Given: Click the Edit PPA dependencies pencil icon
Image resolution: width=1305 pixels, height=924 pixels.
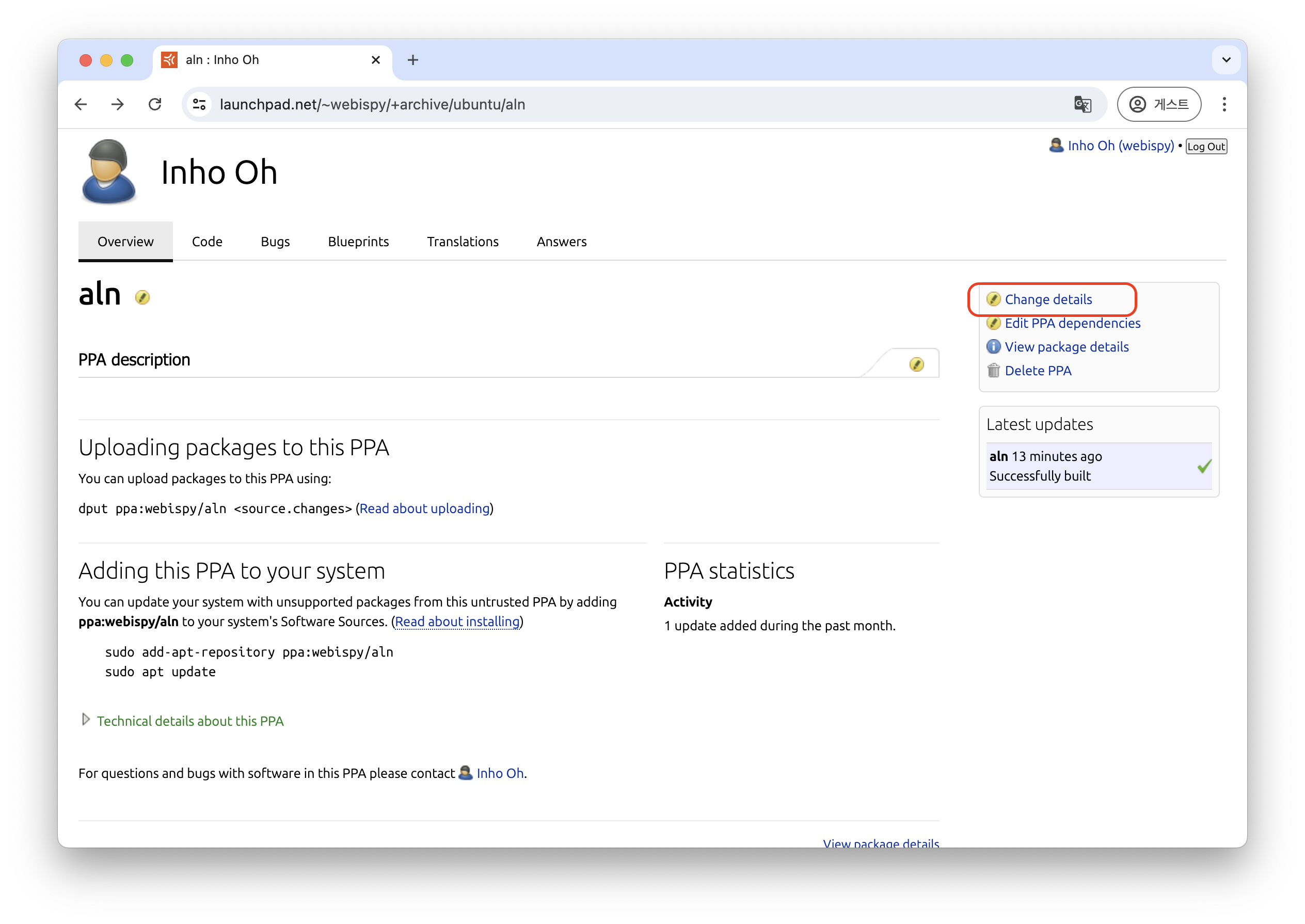Looking at the screenshot, I should (x=993, y=323).
